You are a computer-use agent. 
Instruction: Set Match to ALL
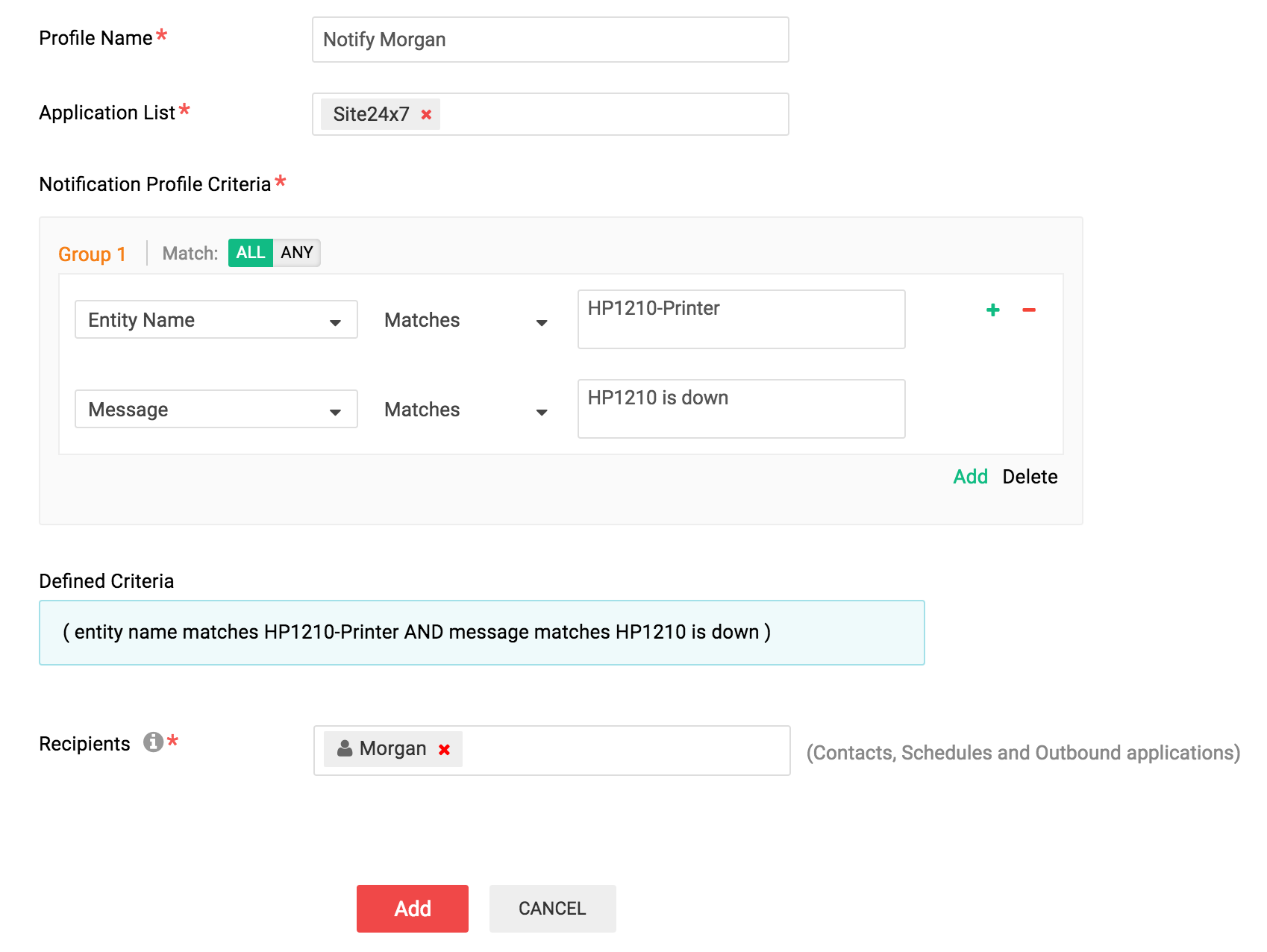point(251,253)
